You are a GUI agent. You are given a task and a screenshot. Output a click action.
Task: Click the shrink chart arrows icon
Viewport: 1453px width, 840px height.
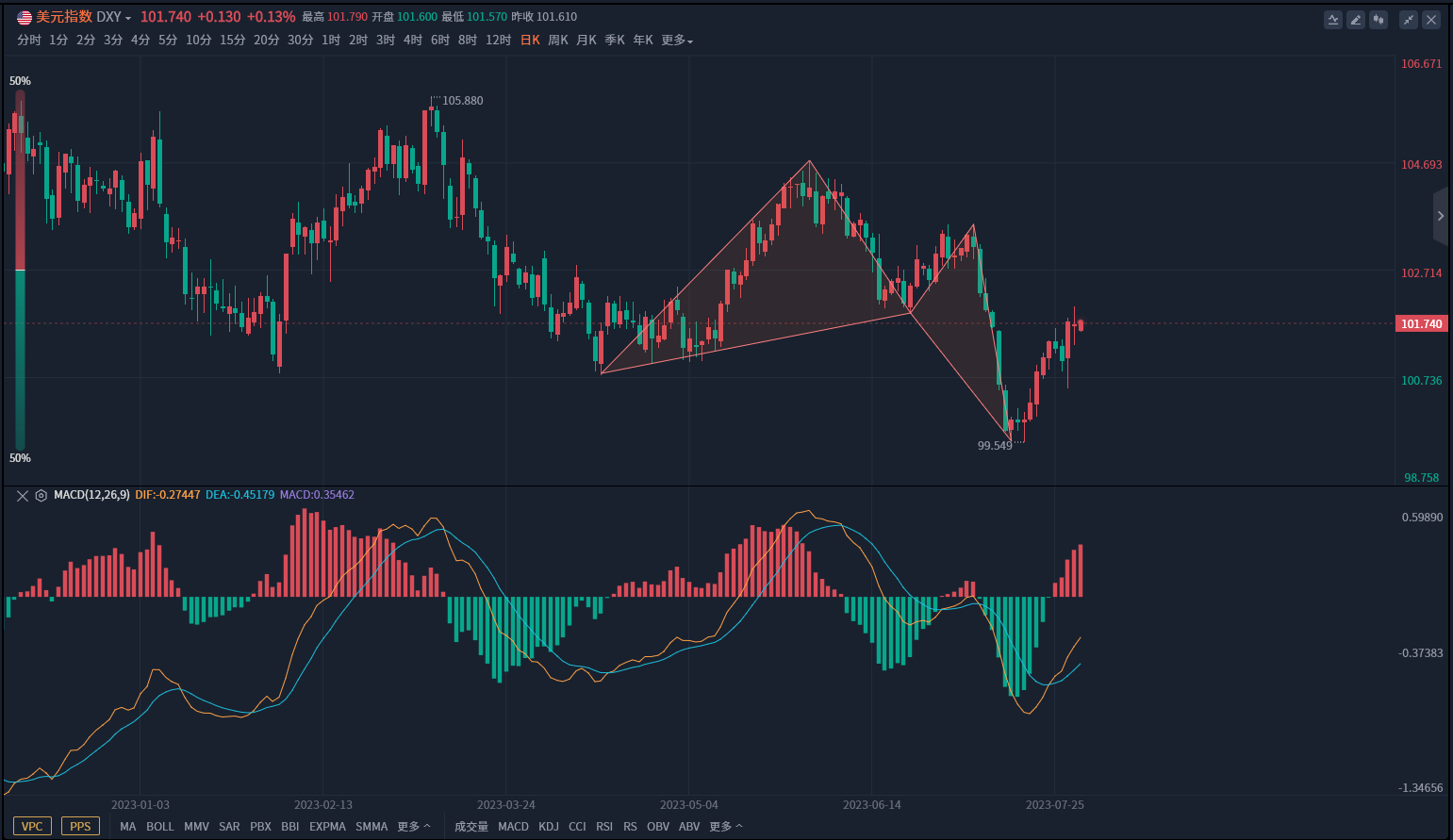tap(1409, 19)
